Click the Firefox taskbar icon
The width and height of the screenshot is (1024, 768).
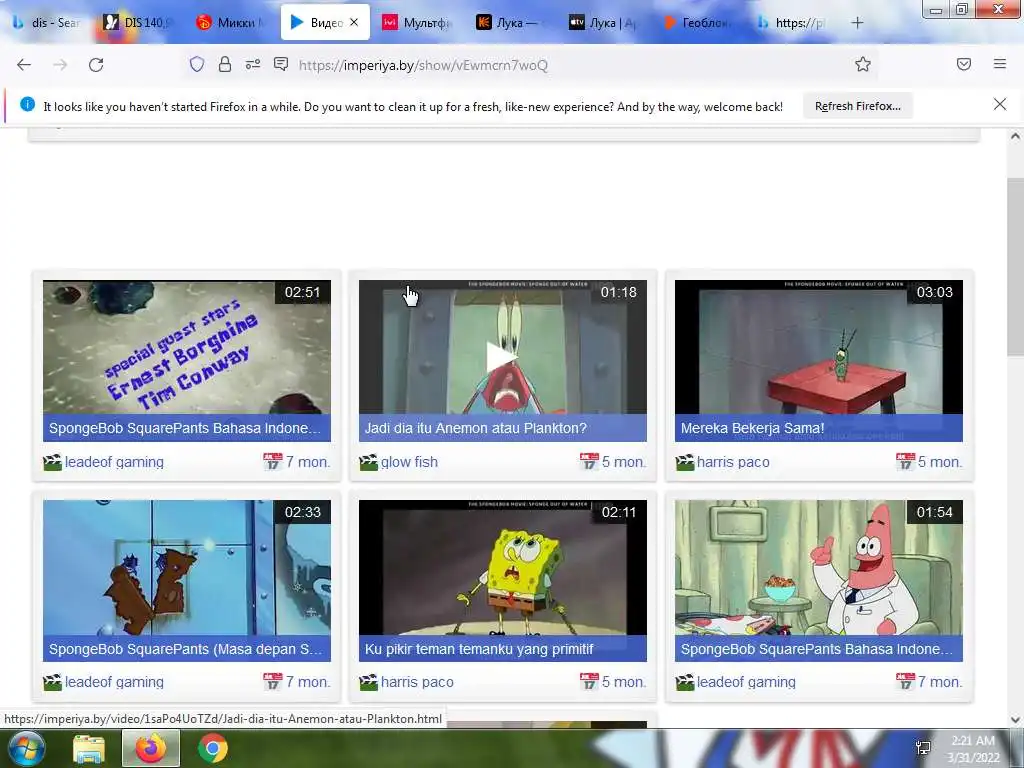pos(151,749)
